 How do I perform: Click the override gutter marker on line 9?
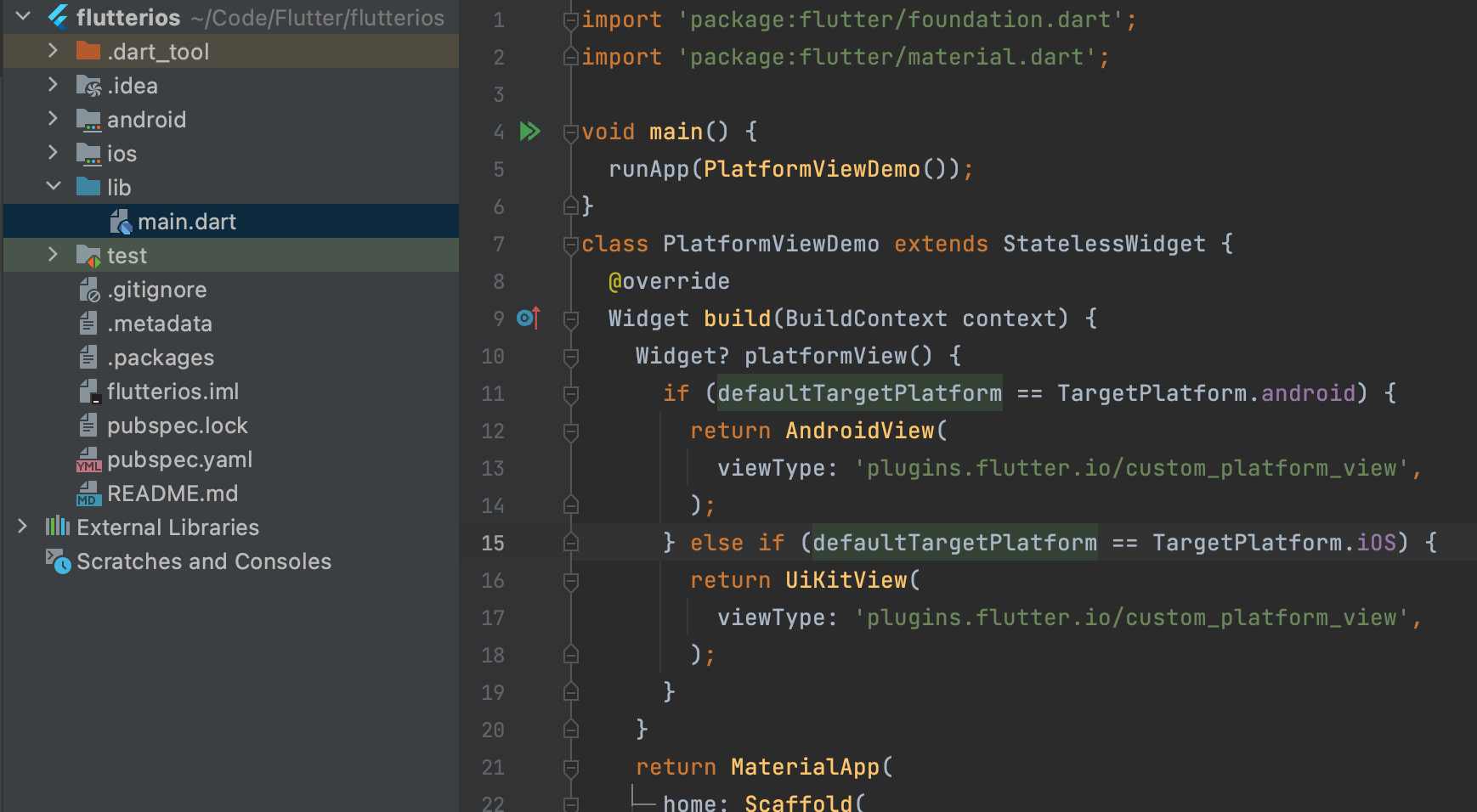(529, 318)
